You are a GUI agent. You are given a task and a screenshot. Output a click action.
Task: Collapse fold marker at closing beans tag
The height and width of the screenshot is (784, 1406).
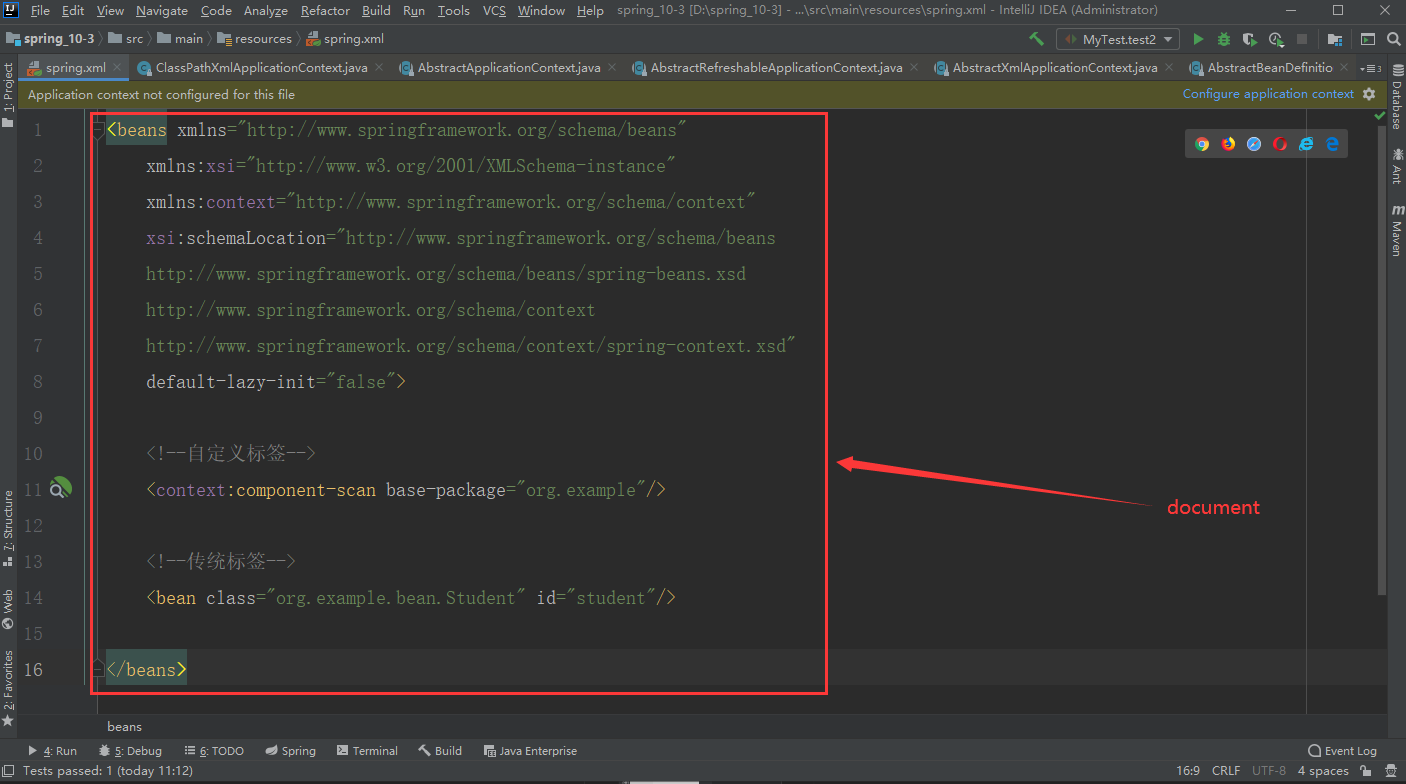98,669
